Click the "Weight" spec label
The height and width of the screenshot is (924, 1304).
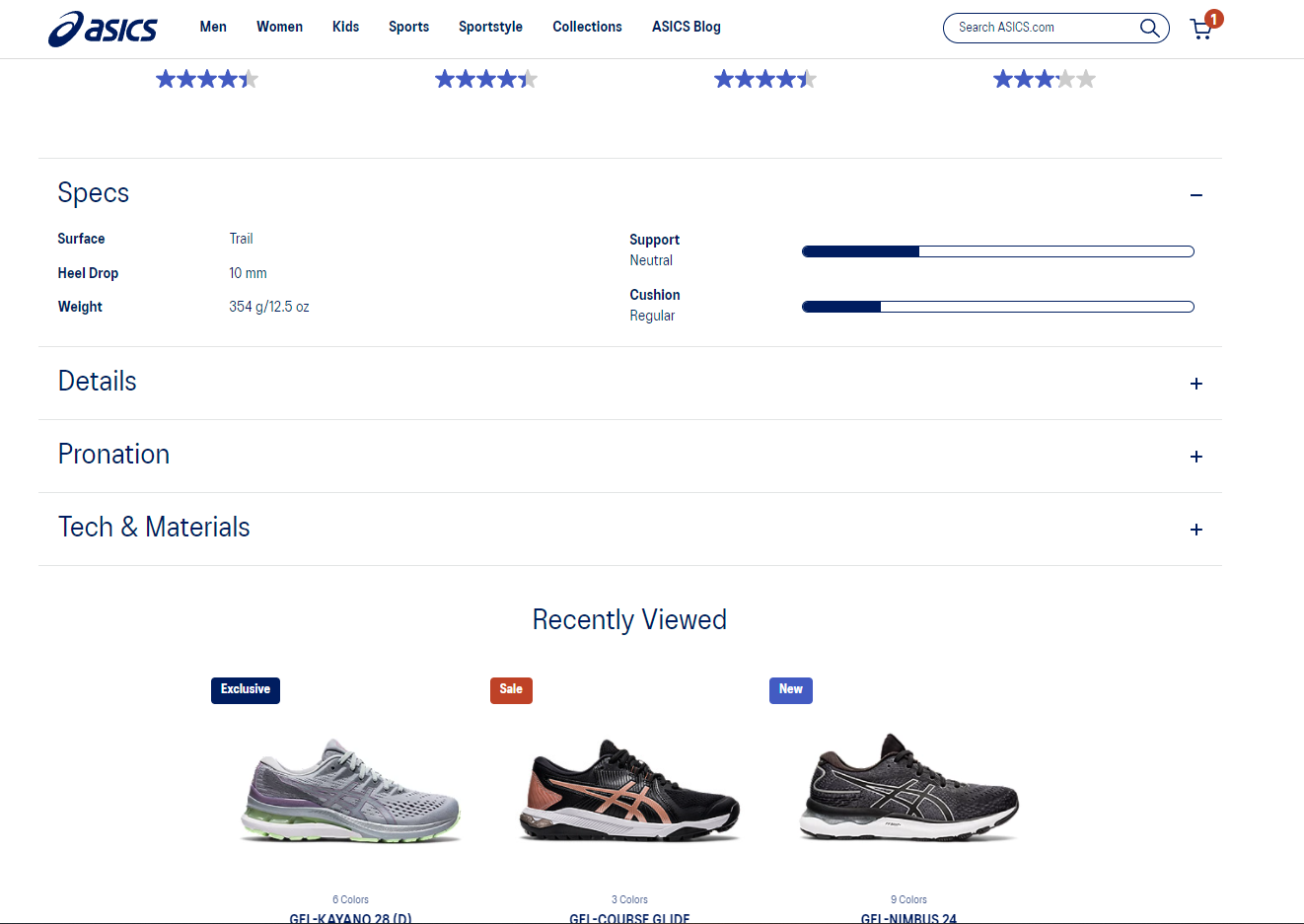(x=80, y=307)
